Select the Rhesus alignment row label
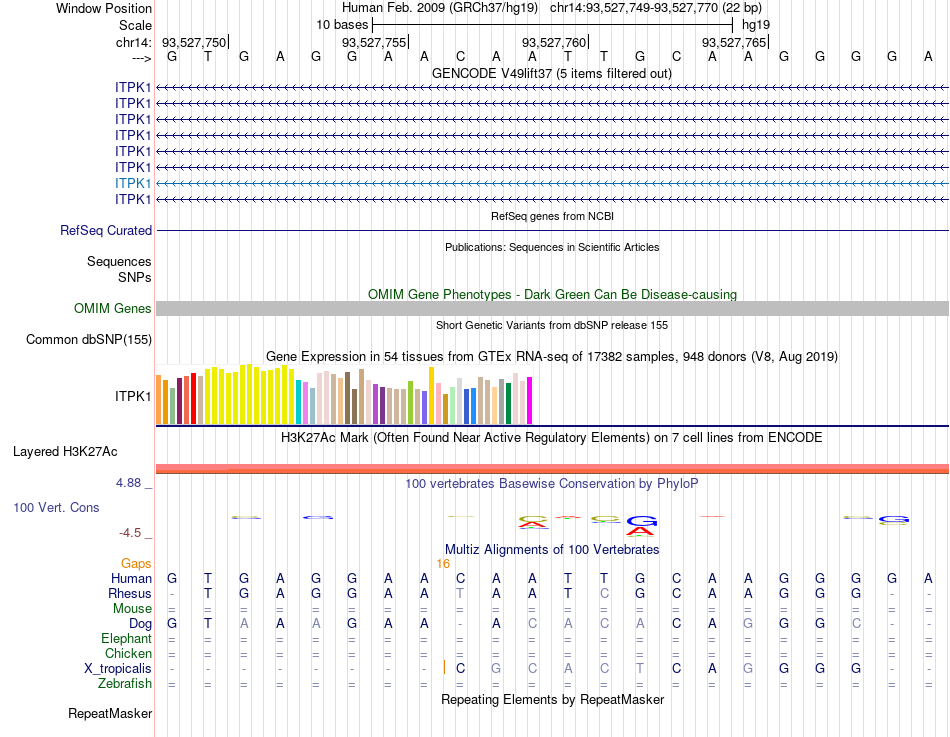950x737 pixels. point(130,593)
